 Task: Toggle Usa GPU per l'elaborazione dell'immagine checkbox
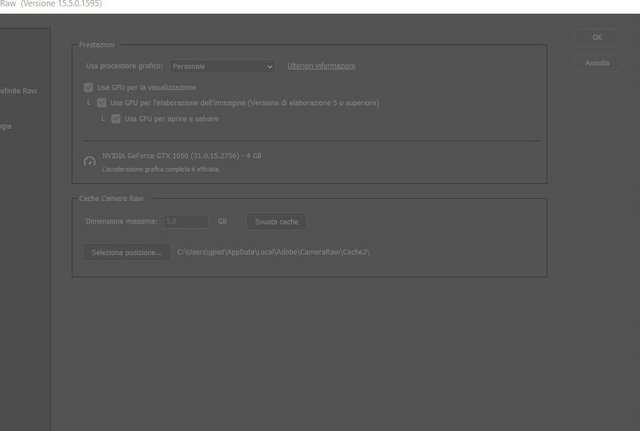pyautogui.click(x=102, y=103)
